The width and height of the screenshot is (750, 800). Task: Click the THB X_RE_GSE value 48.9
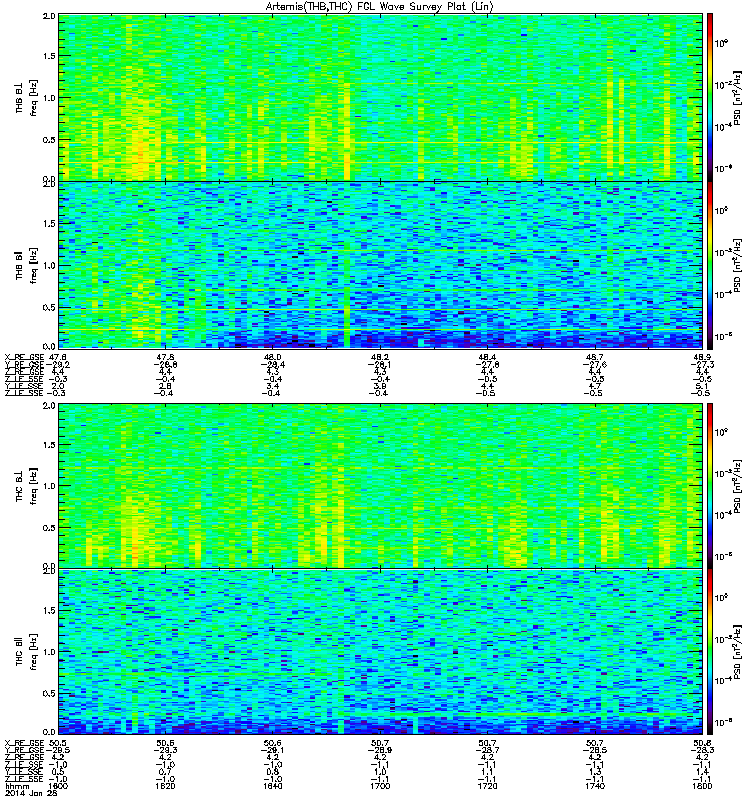[702, 357]
